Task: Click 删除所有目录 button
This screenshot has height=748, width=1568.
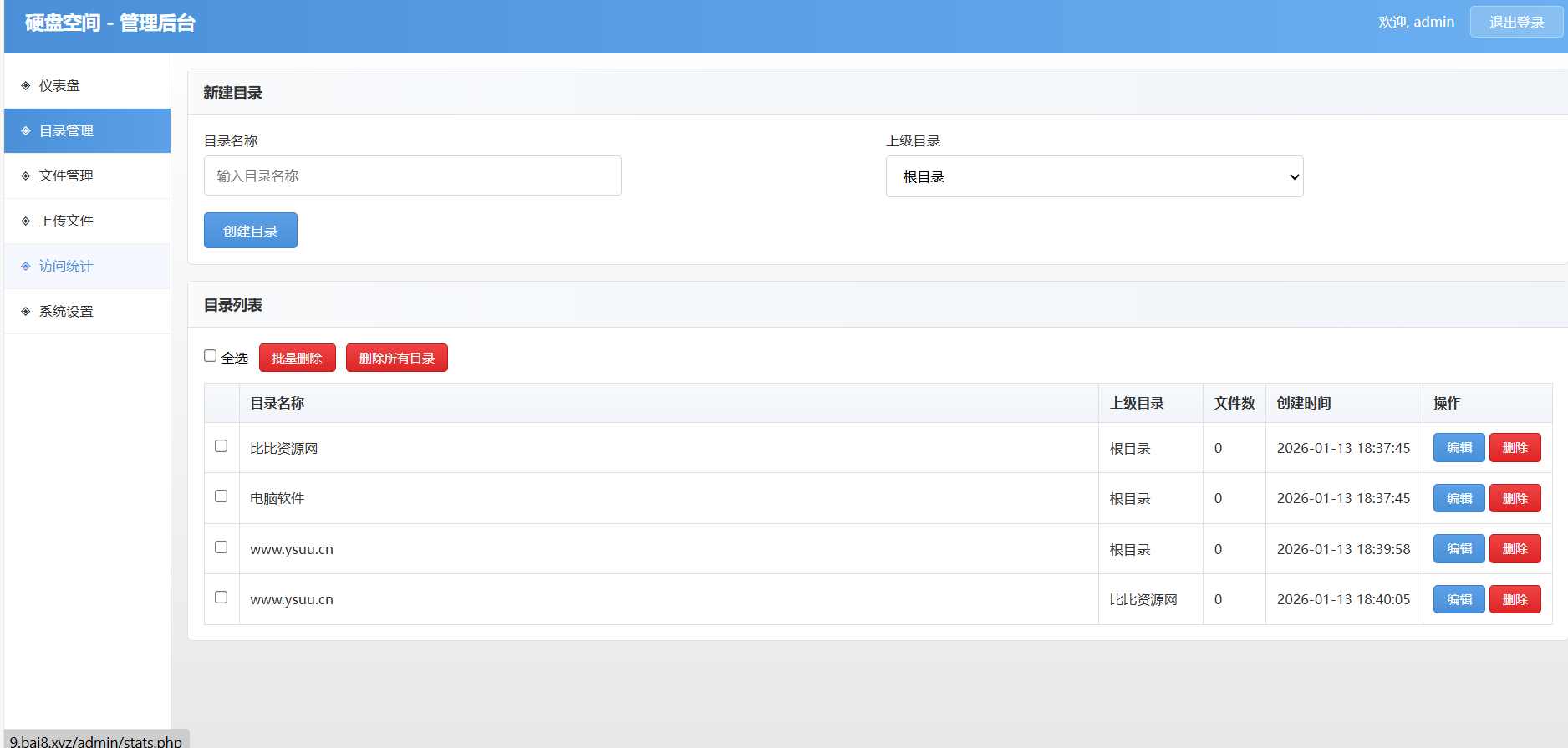Action: pyautogui.click(x=397, y=358)
